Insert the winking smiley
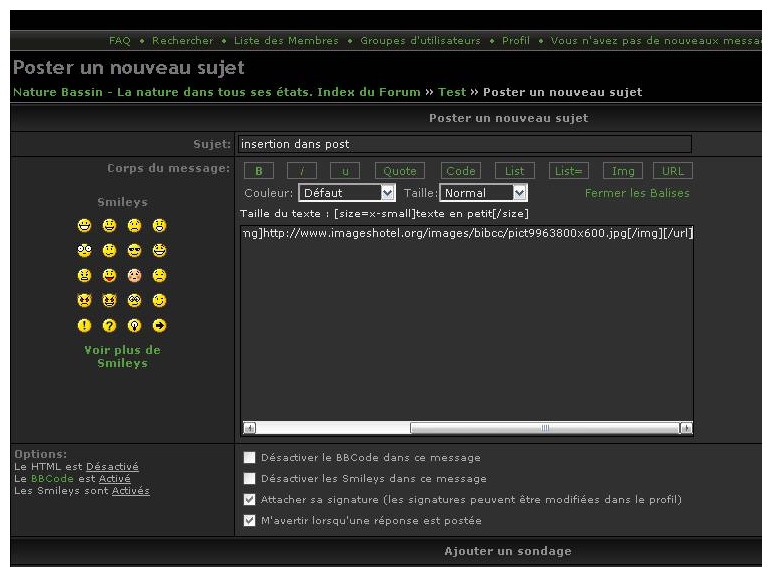The image size is (772, 577). tap(159, 300)
